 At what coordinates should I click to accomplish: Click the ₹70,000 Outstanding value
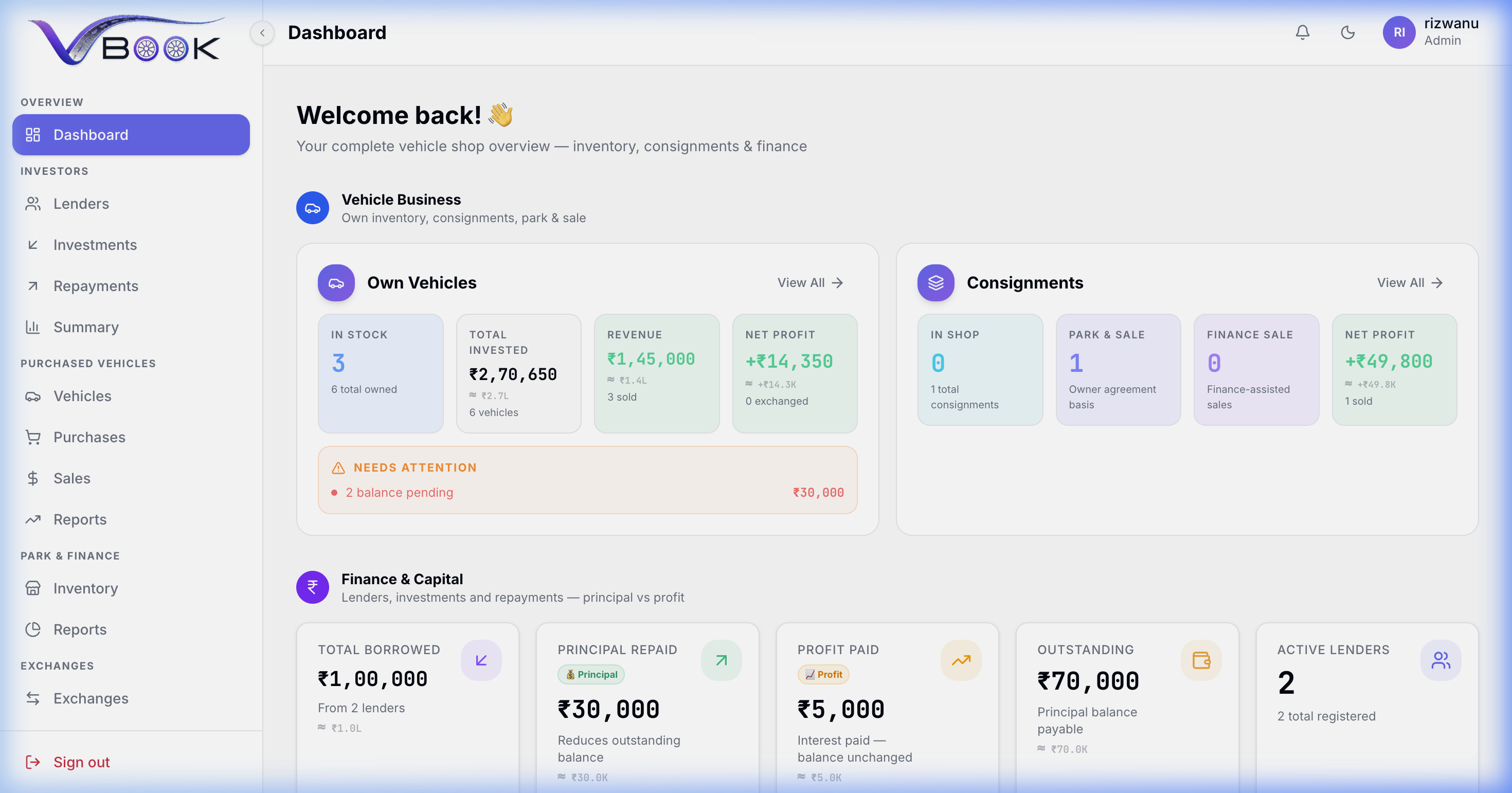click(x=1088, y=681)
